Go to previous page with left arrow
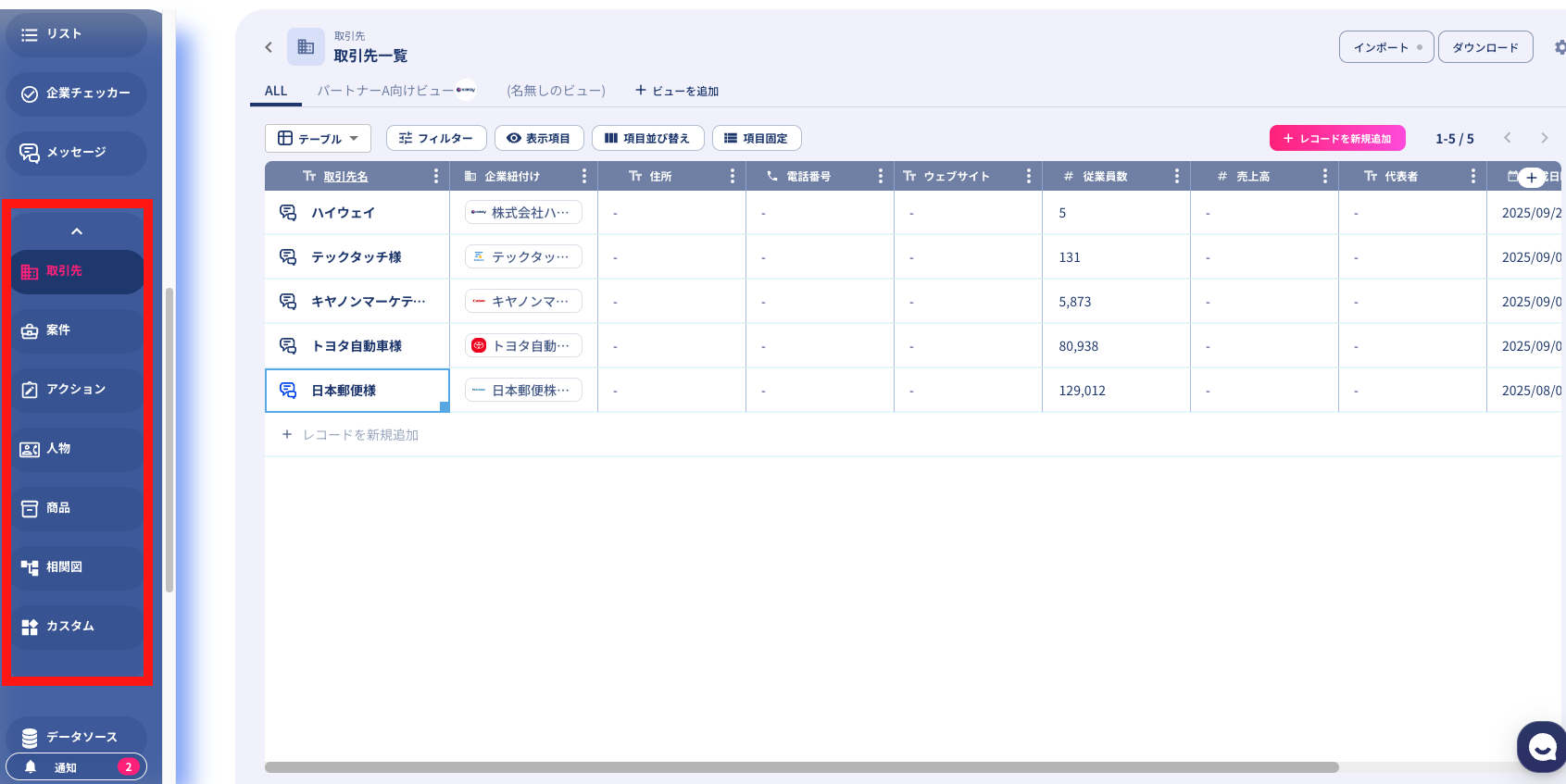This screenshot has width=1566, height=784. point(1508,138)
